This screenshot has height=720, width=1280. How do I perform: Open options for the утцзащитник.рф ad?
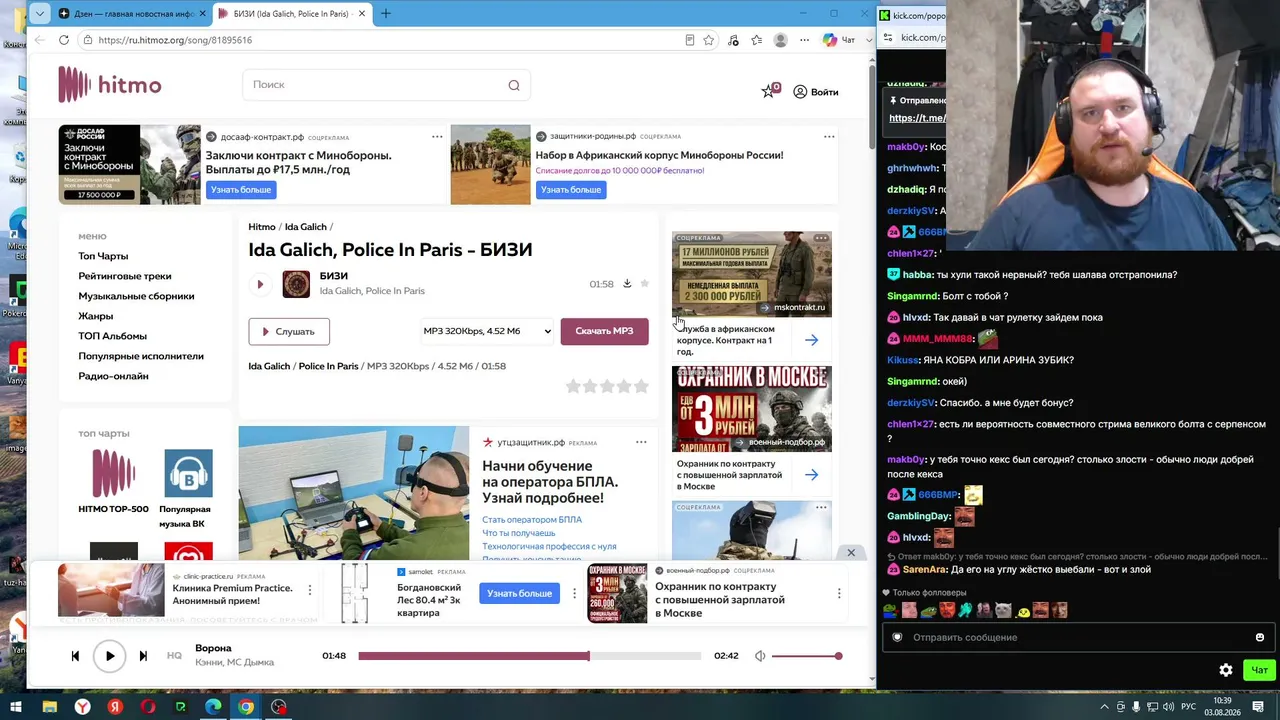[641, 442]
